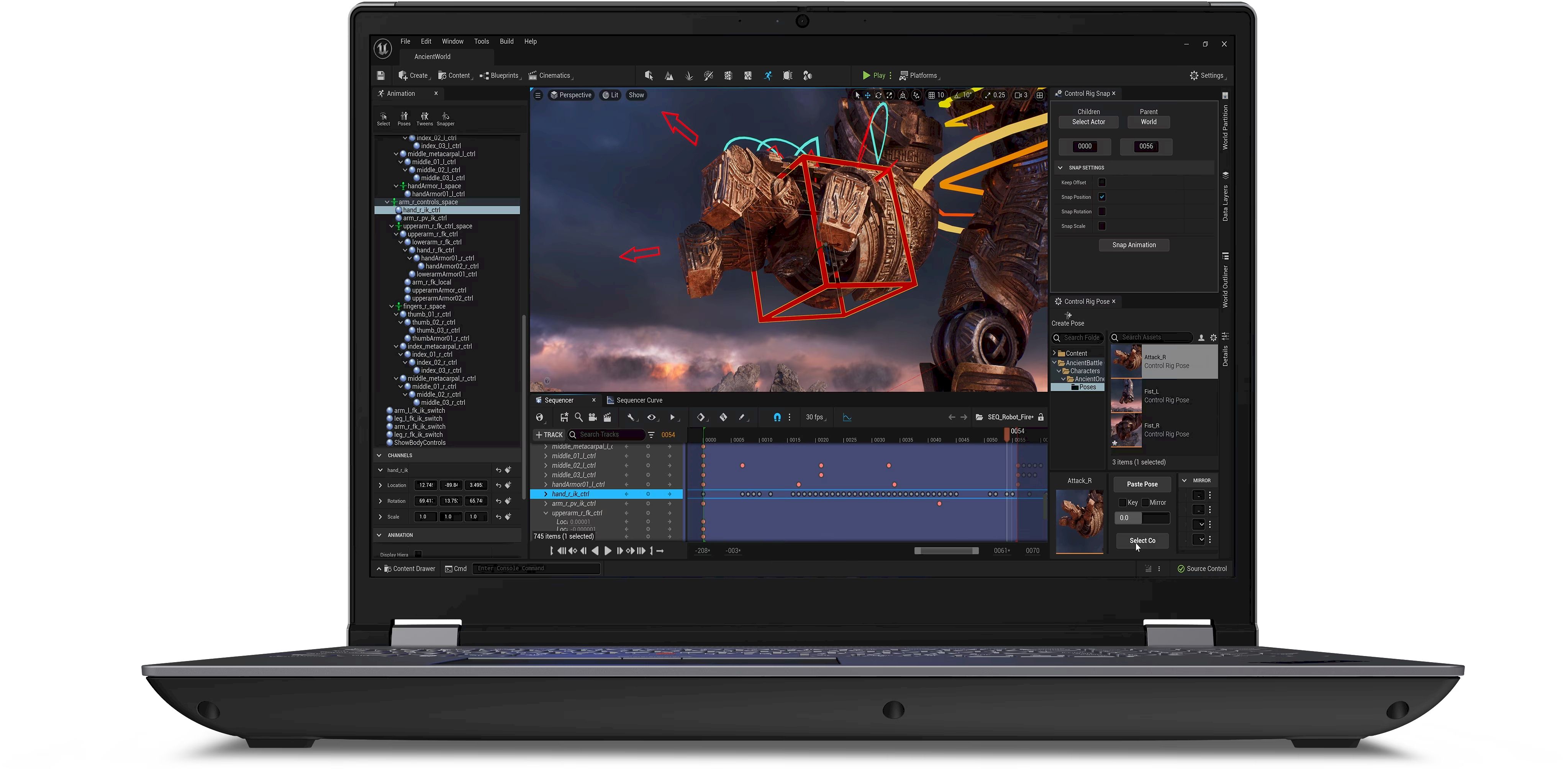Image resolution: width=1568 pixels, height=769 pixels.
Task: Click the Poses tool icon
Action: point(403,117)
